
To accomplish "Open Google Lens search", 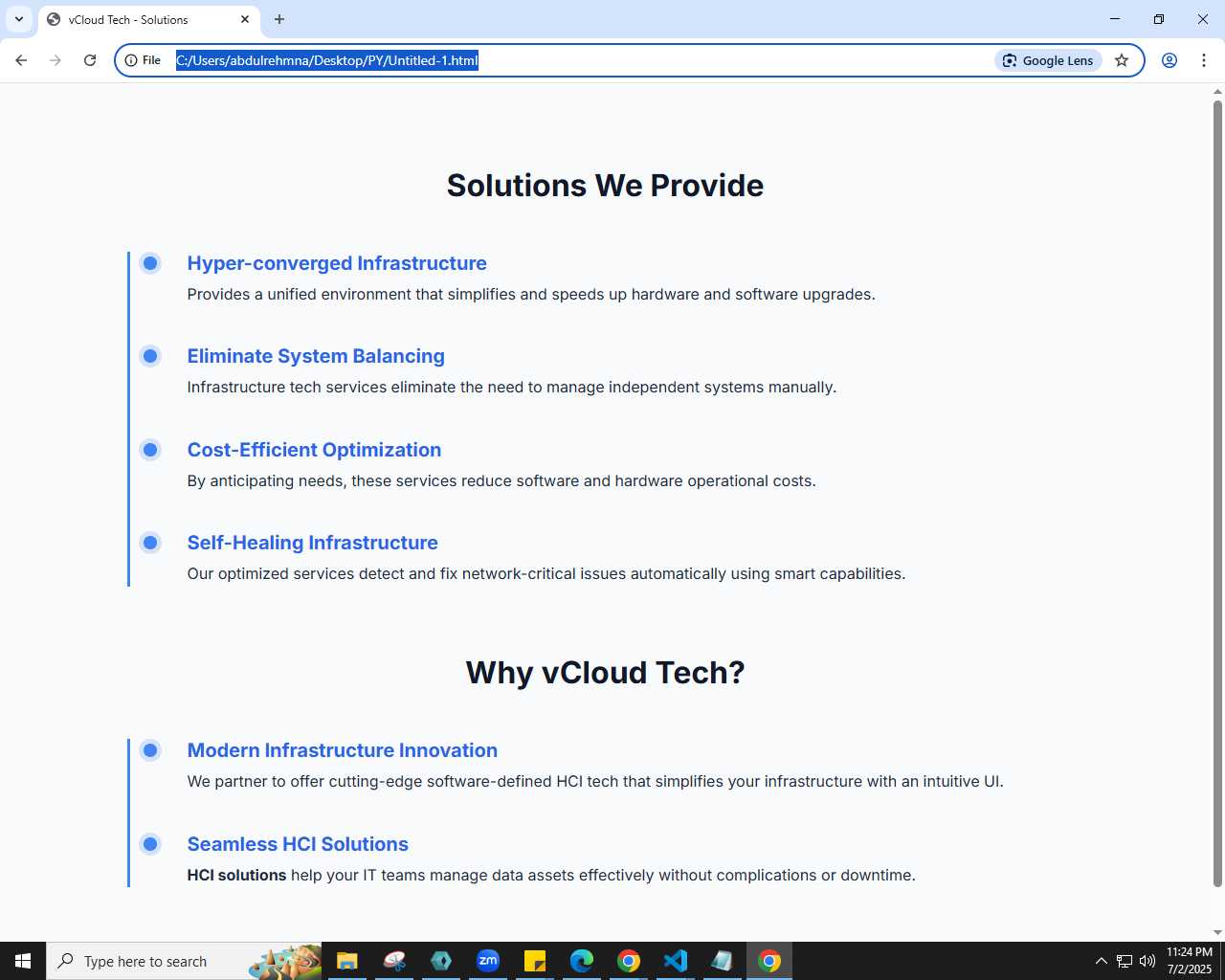I will tap(1049, 60).
